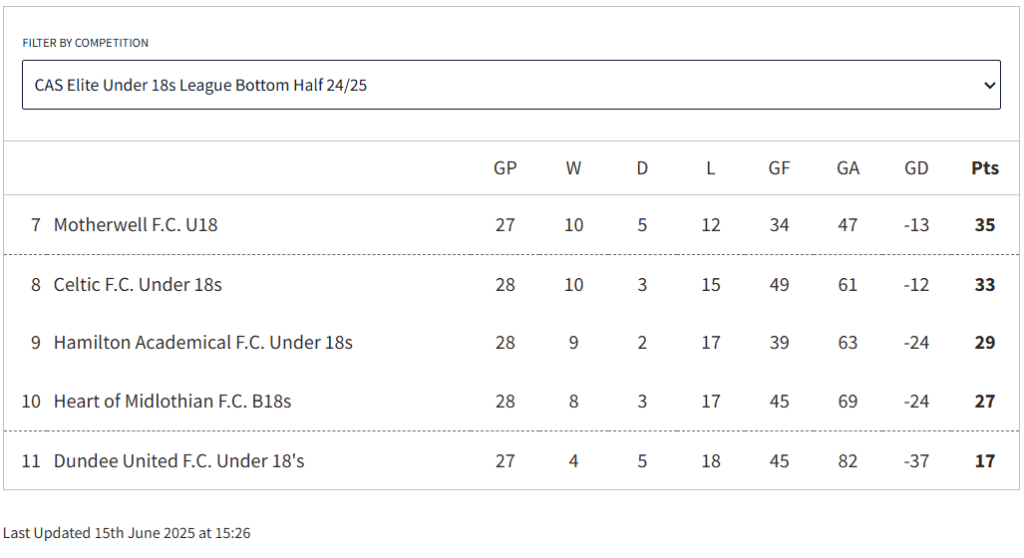Click the GF column header
This screenshot has height=558, width=1024.
pos(779,169)
